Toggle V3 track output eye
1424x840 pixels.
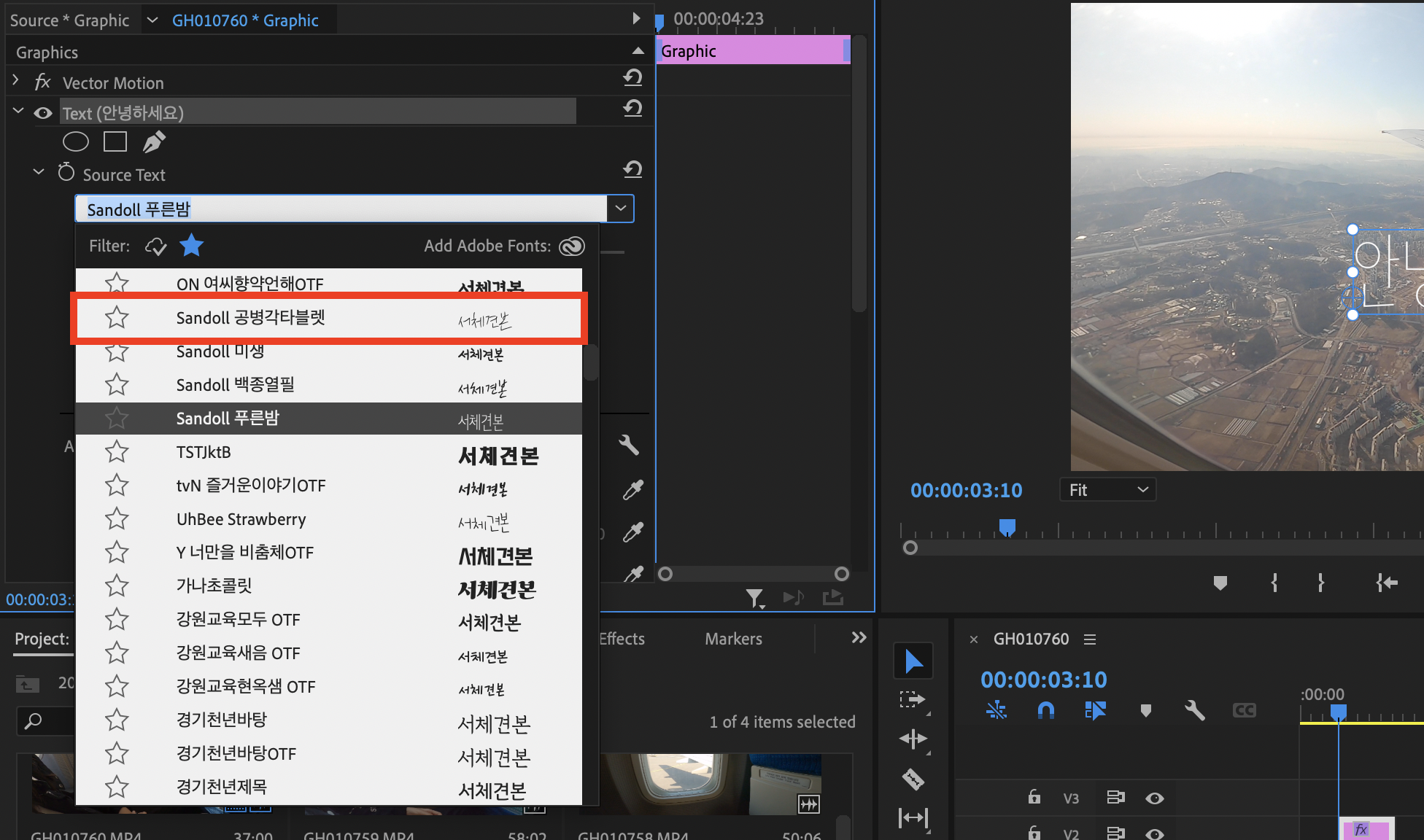coord(1154,798)
